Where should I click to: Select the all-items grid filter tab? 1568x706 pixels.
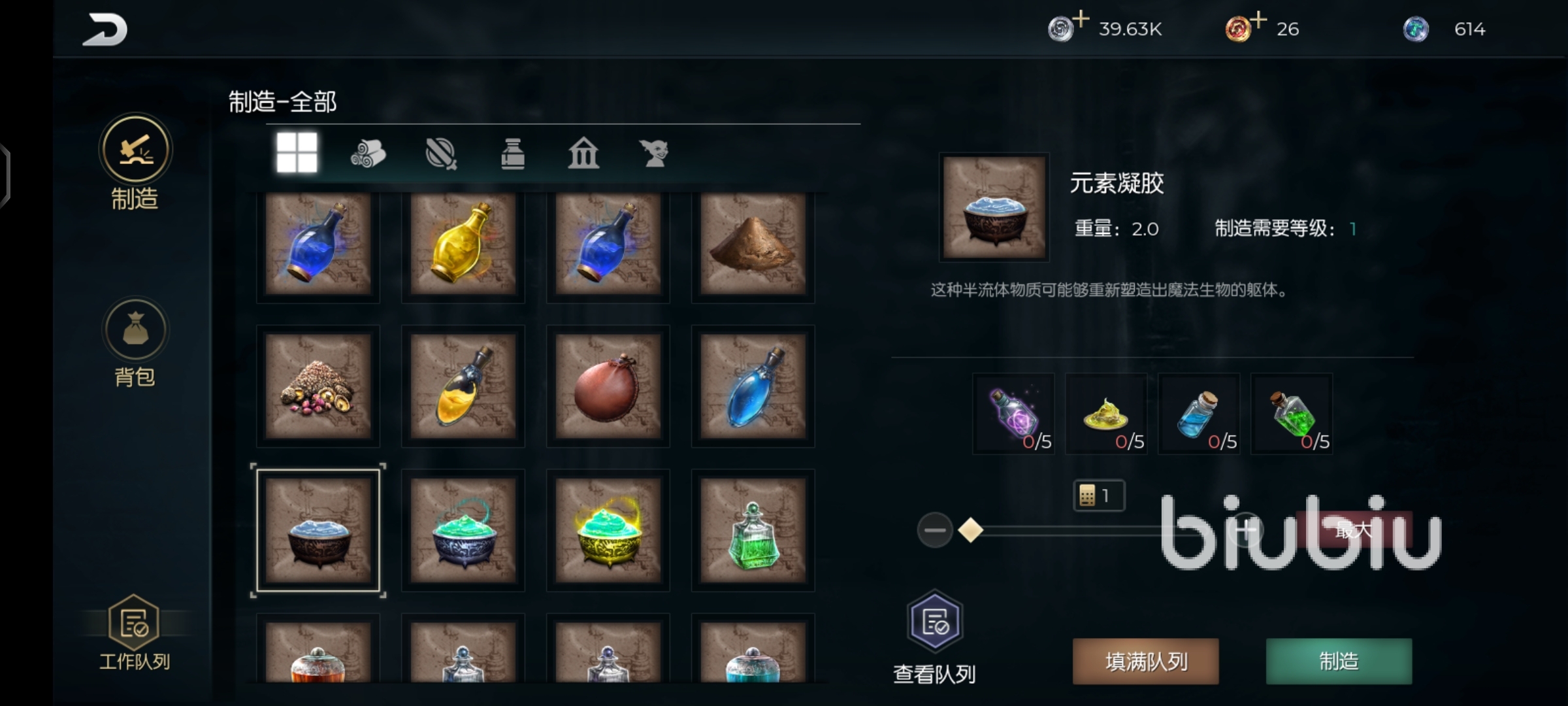pyautogui.click(x=297, y=153)
